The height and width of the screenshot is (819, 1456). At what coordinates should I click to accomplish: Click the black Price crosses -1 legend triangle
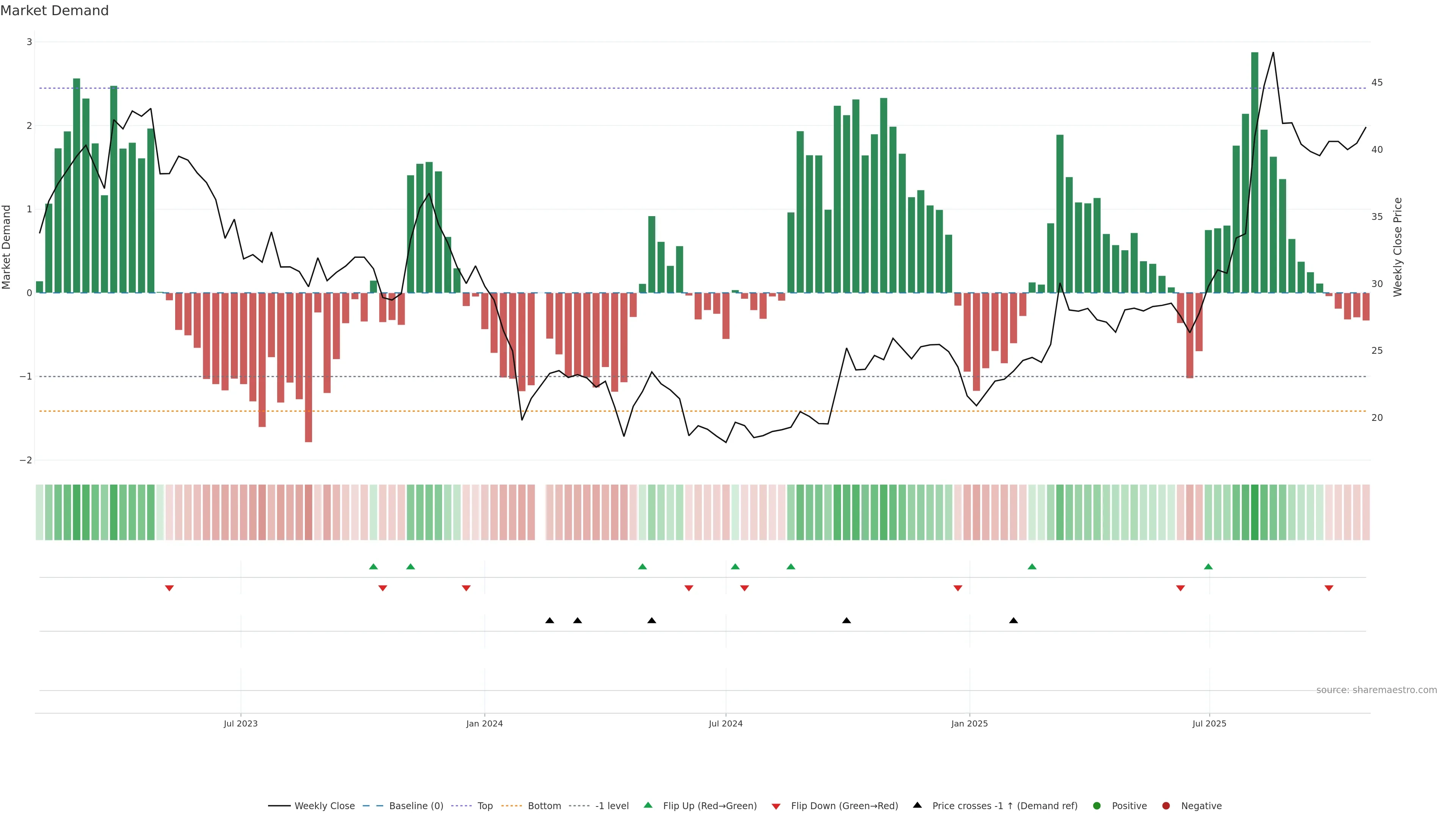(917, 805)
